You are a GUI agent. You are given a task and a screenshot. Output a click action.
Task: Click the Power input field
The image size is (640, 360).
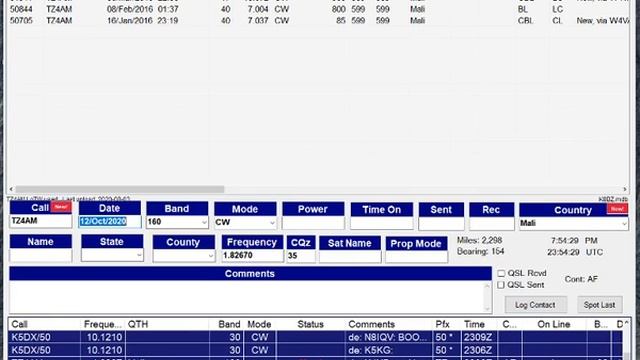(x=313, y=222)
